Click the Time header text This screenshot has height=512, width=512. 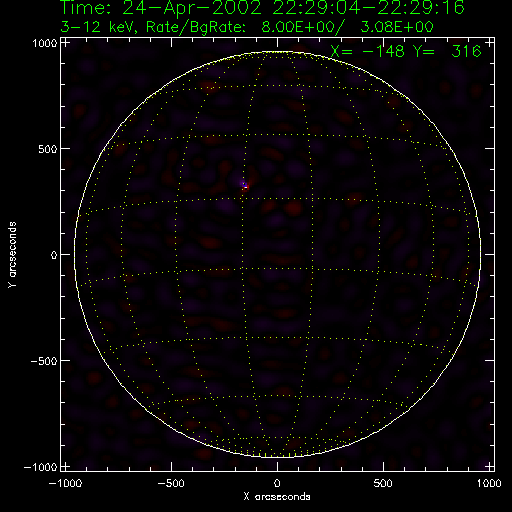[x=262, y=8]
